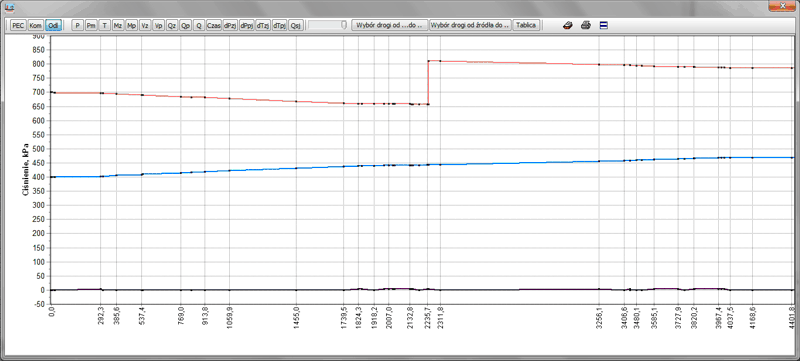The height and width of the screenshot is (361, 800).
Task: Select the Vz chart button
Action: pos(145,25)
